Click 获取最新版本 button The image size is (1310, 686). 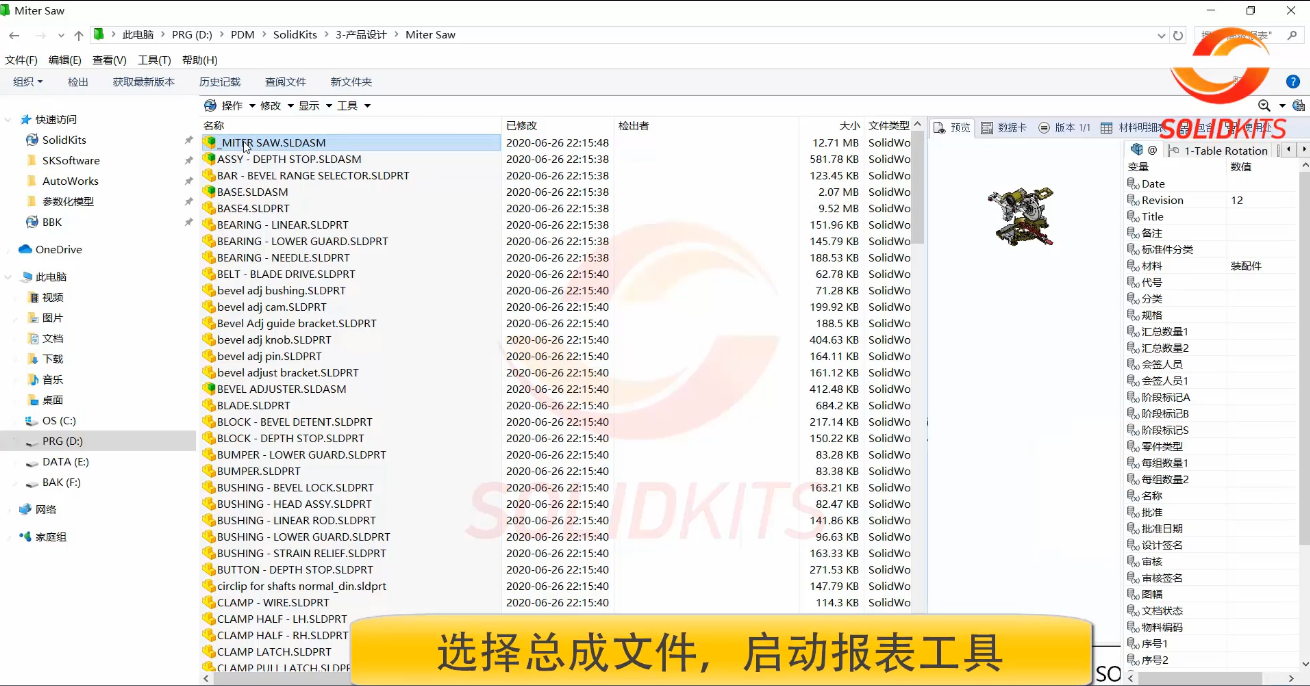[x=143, y=82]
